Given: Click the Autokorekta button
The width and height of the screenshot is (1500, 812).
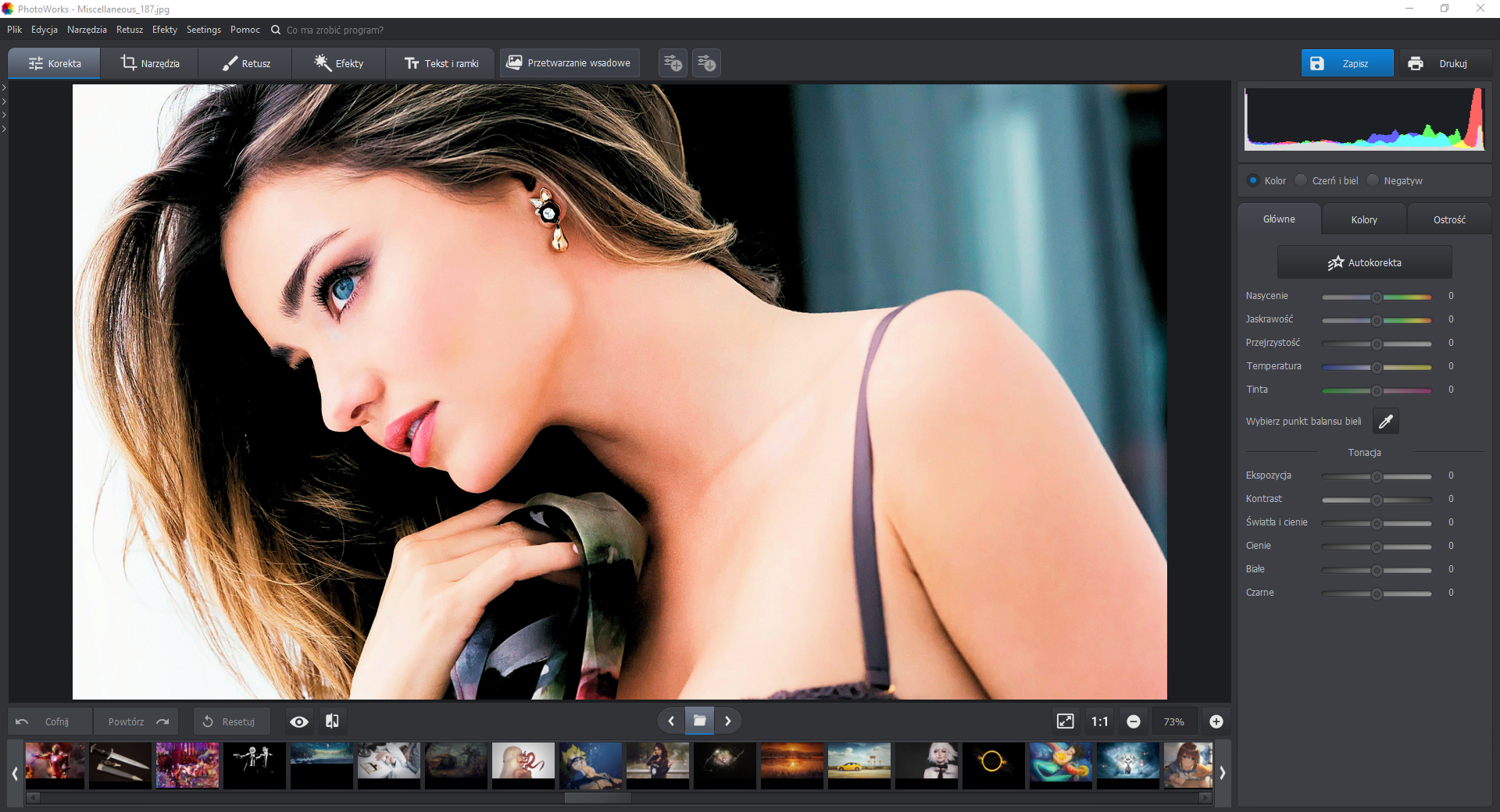Looking at the screenshot, I should 1364,262.
